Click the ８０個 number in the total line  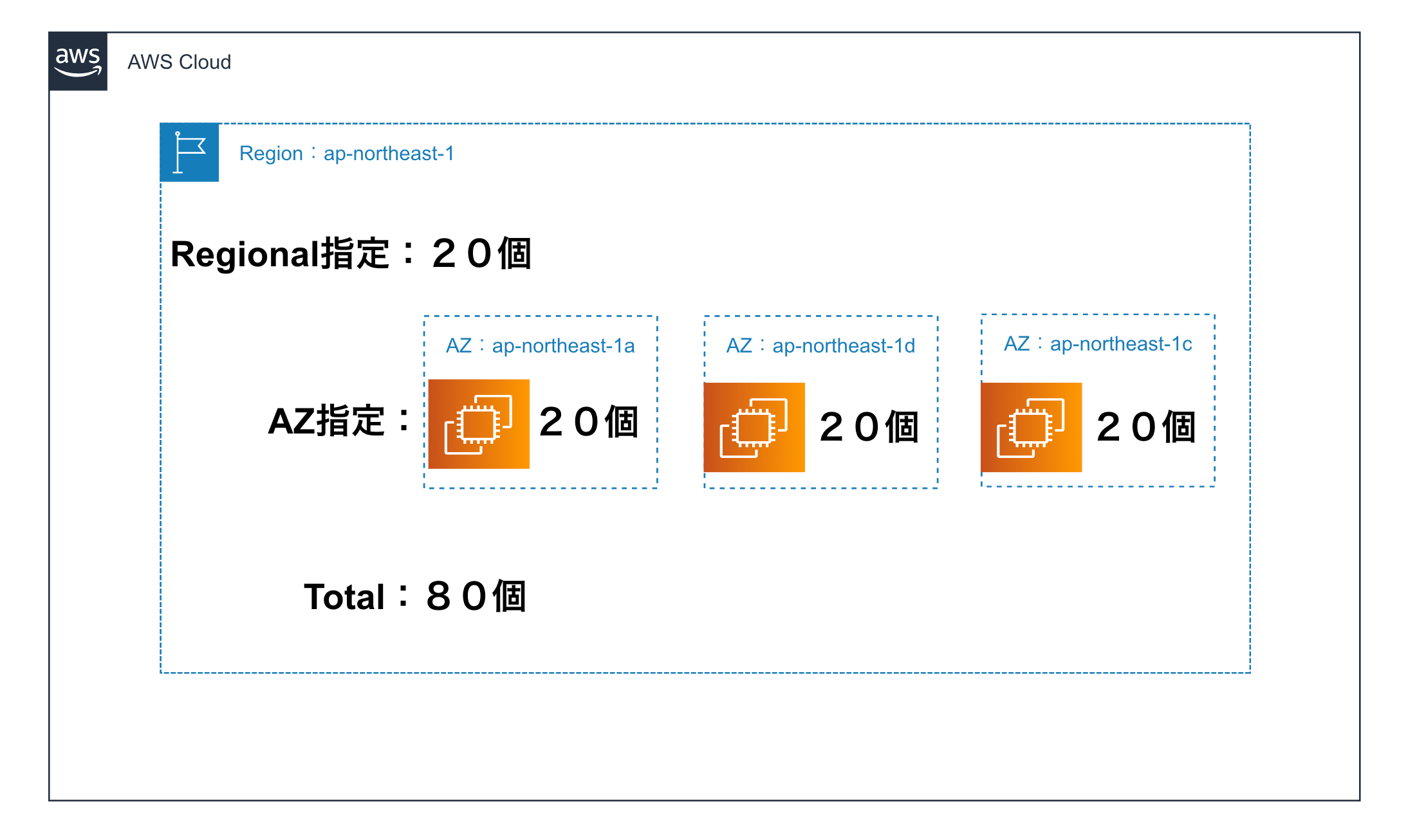tap(476, 597)
